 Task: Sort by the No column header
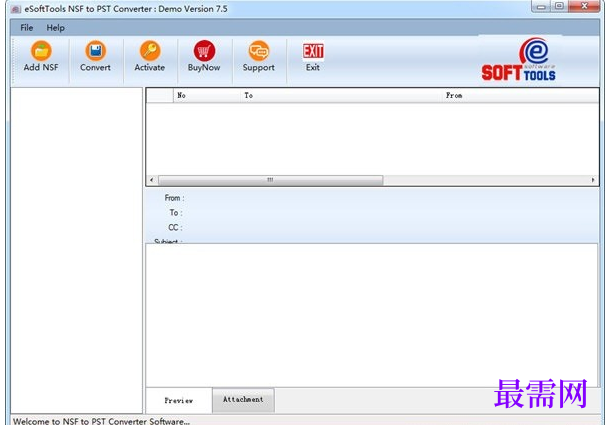(x=206, y=95)
